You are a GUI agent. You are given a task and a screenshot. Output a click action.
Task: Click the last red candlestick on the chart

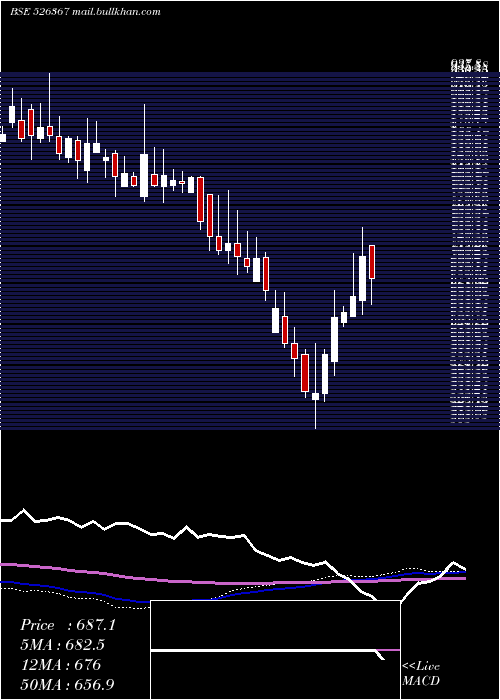[372, 262]
